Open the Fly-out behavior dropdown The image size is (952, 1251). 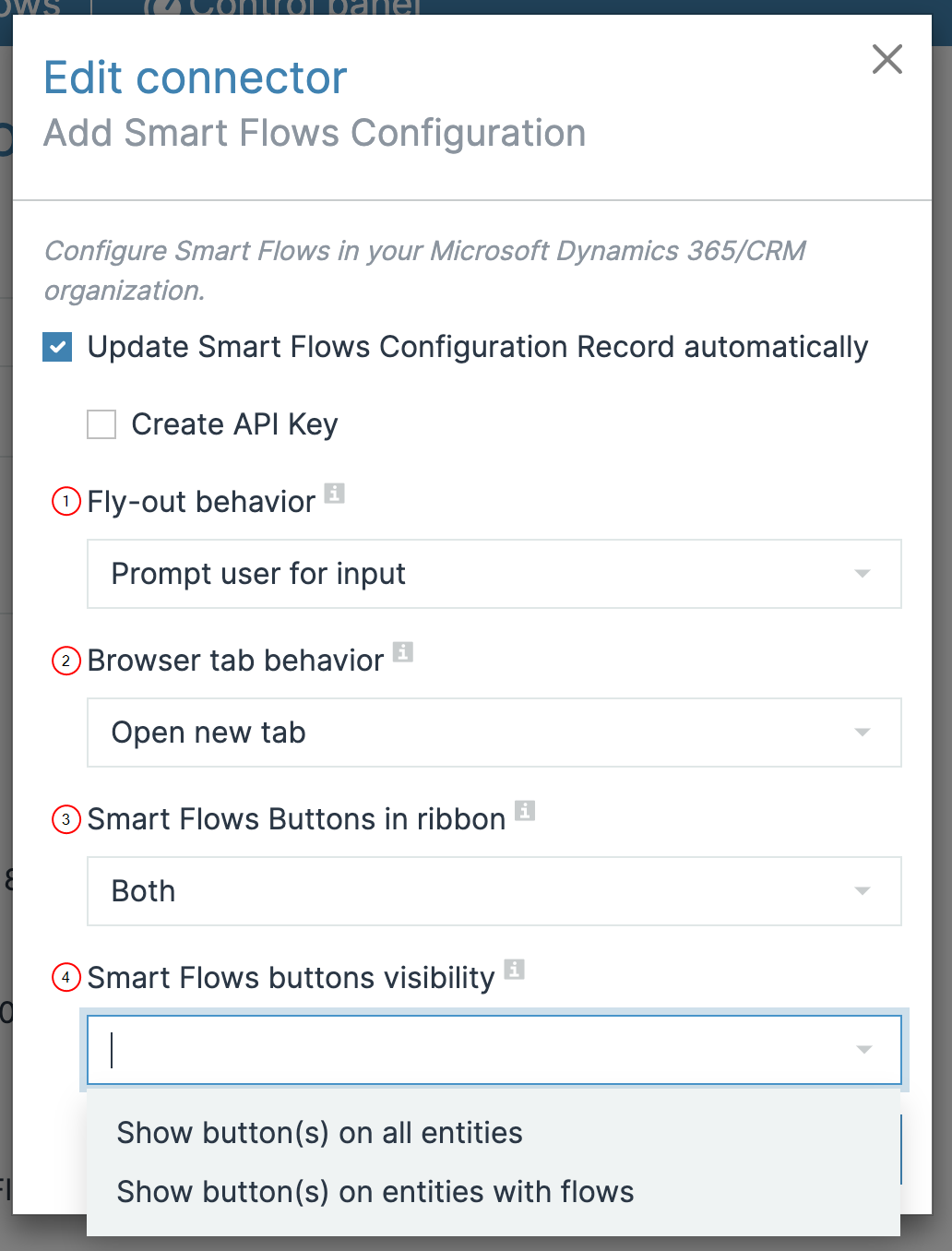(x=494, y=574)
